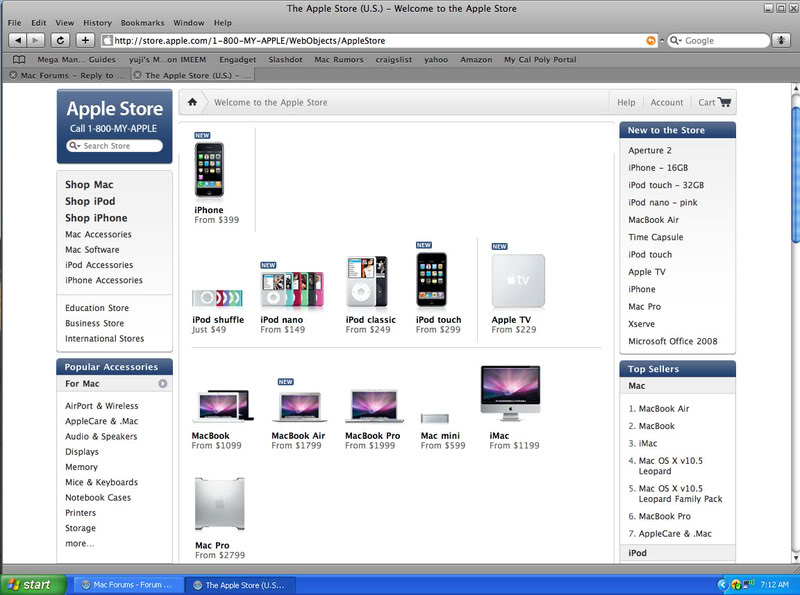Click the iPod classic product image
The height and width of the screenshot is (595, 800).
[366, 281]
